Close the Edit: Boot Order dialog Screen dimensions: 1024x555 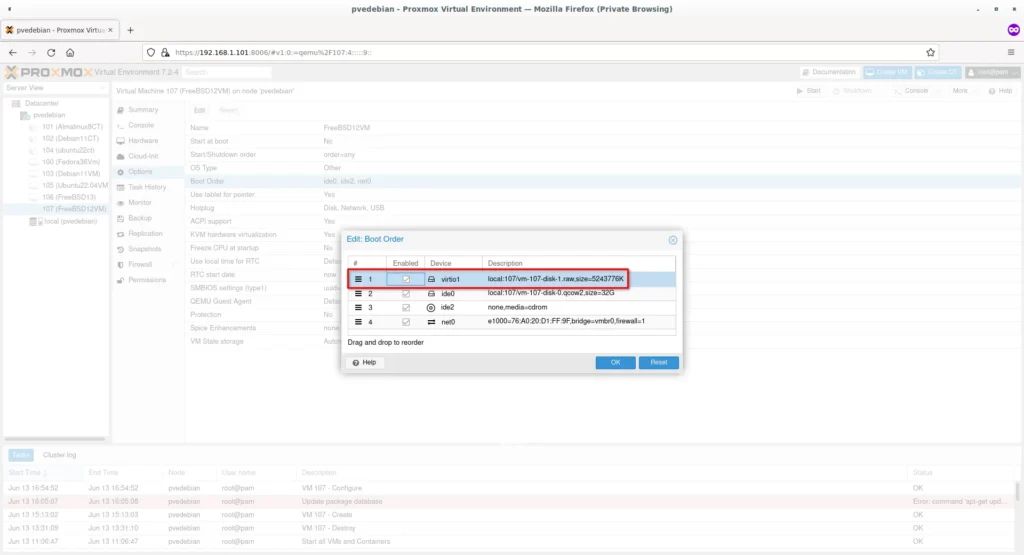(673, 240)
